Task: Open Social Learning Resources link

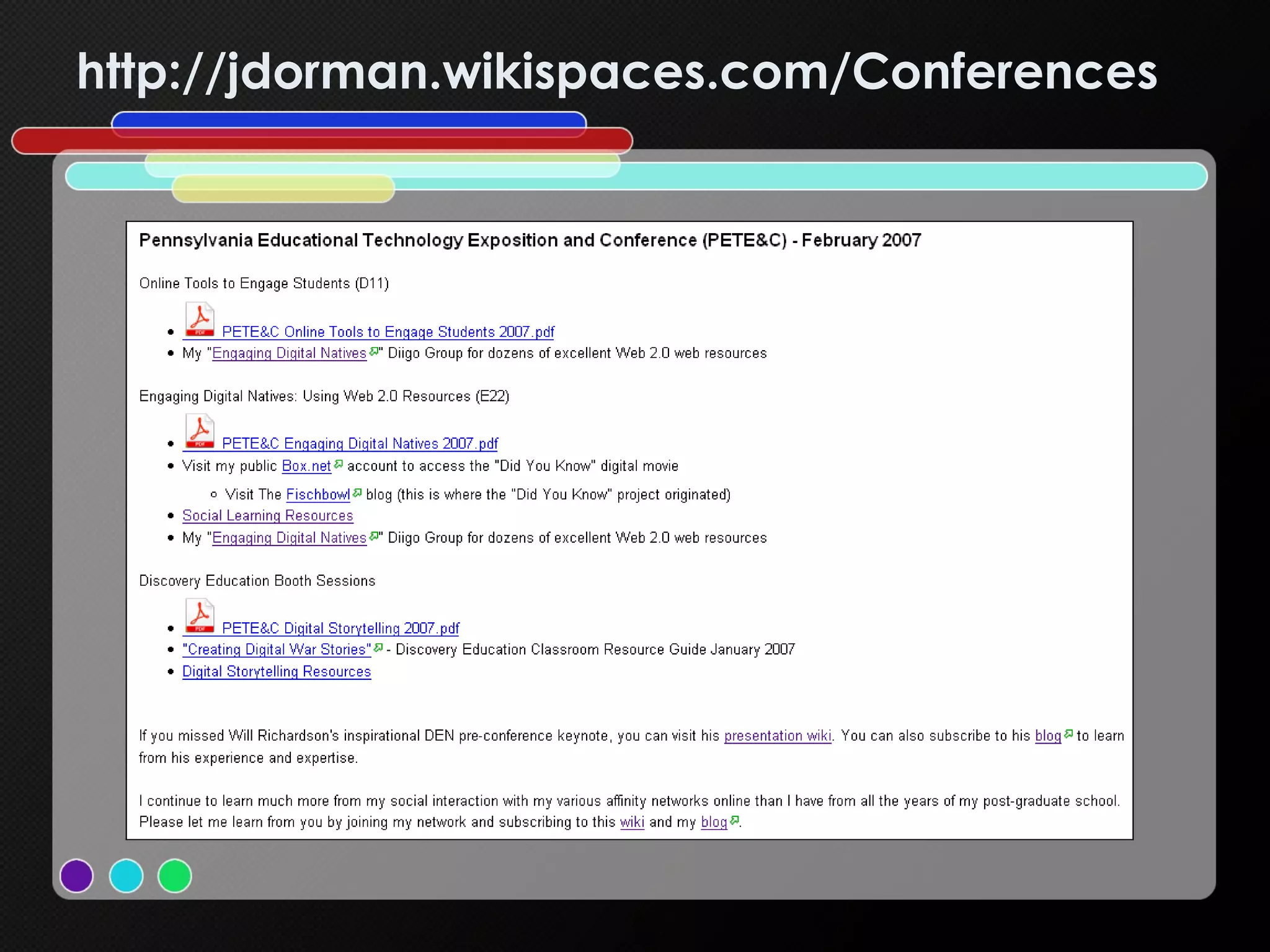Action: click(267, 516)
